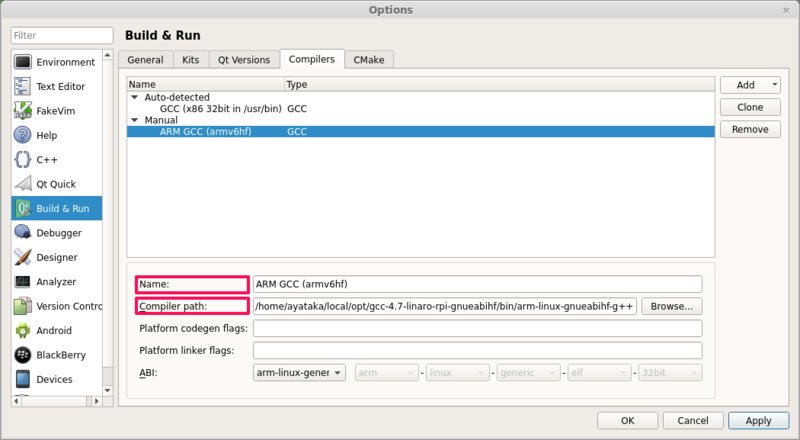Click the sidebar horizontal scroll-left arrow
The image size is (800, 440).
pyautogui.click(x=16, y=401)
